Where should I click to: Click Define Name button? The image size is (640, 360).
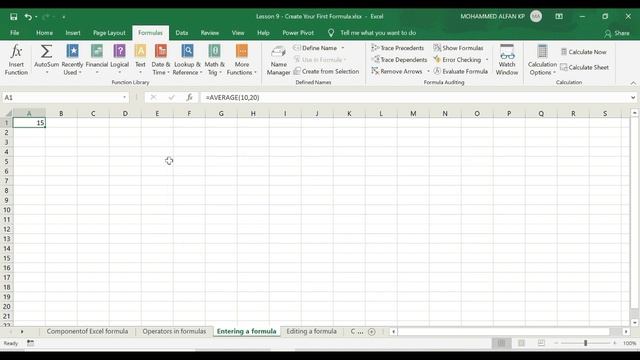click(x=316, y=48)
